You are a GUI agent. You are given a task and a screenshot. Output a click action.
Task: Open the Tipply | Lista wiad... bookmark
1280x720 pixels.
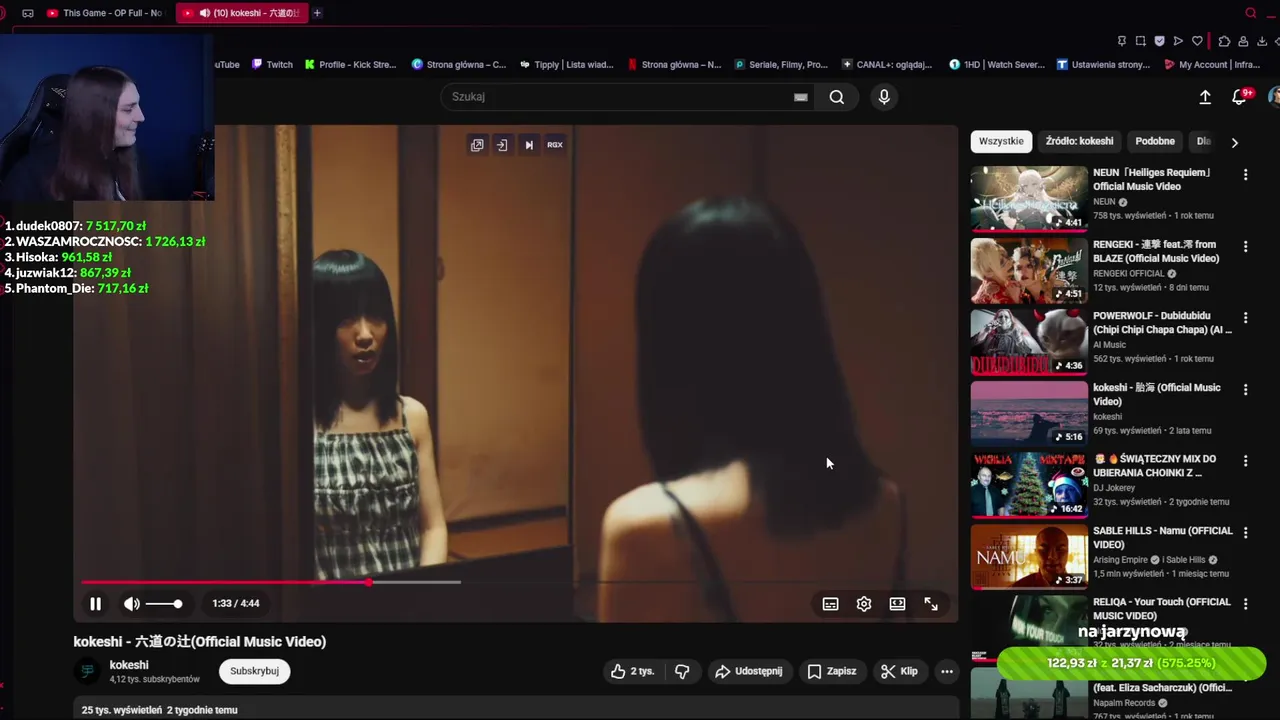click(x=566, y=64)
